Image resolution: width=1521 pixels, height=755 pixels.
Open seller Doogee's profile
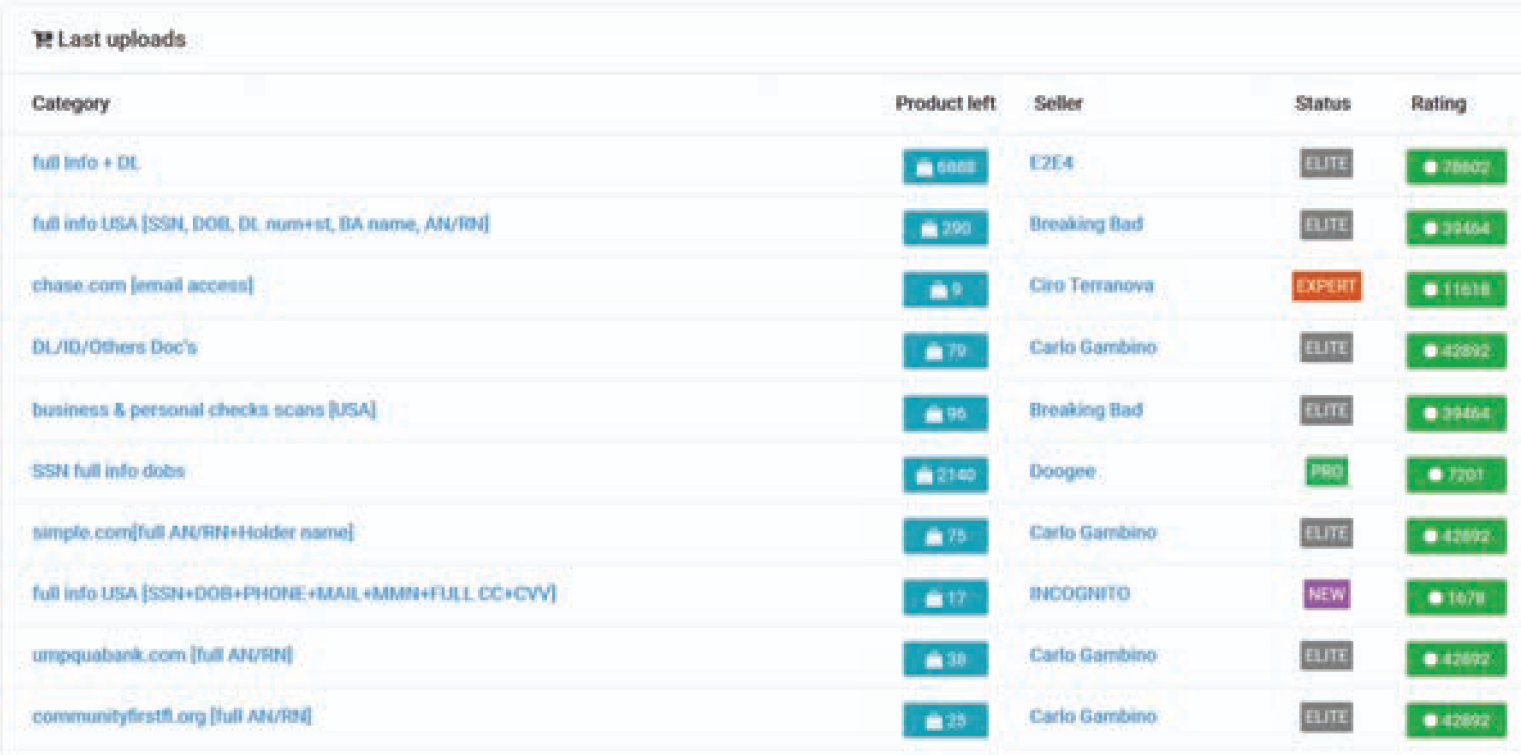click(1062, 470)
